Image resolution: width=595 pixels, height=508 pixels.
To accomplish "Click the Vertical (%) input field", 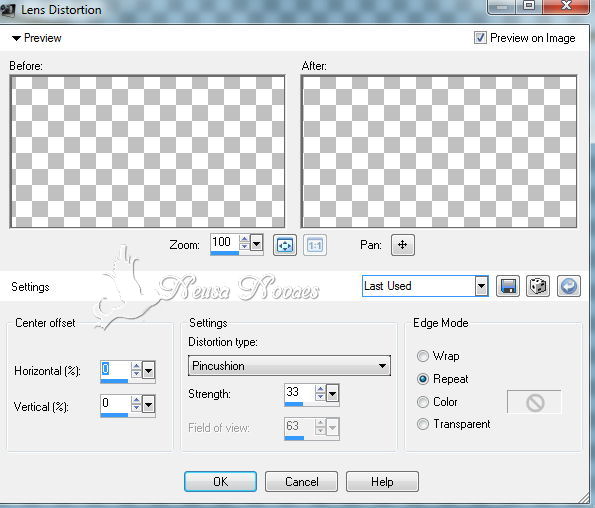I will (x=115, y=403).
